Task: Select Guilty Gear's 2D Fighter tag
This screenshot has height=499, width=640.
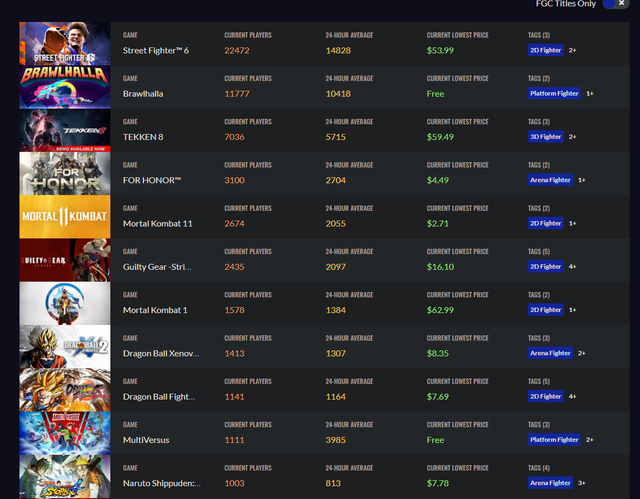Action: (x=546, y=266)
